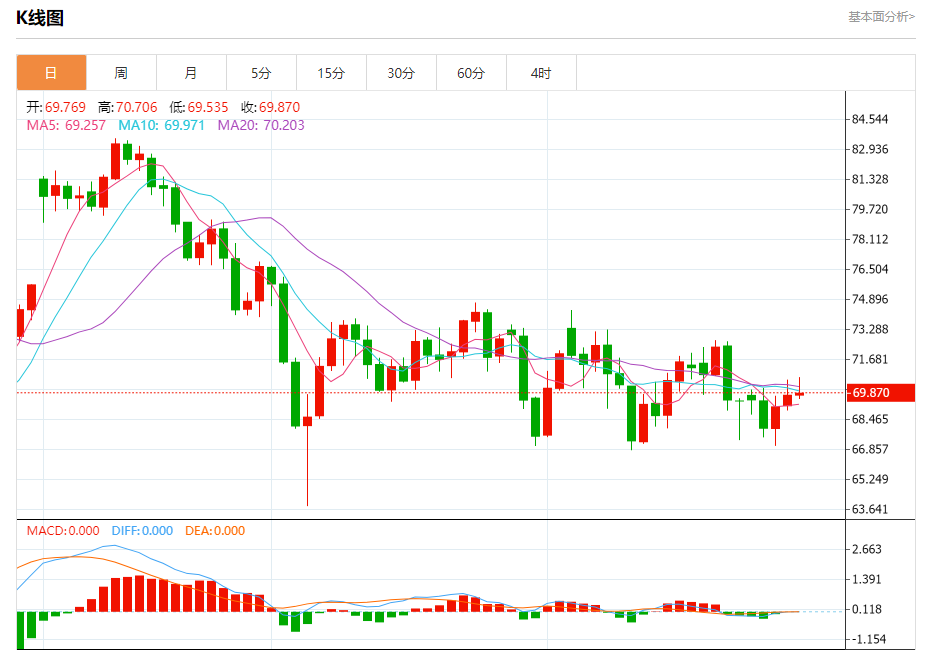Click the -1.154 MACD axis label
The width and height of the screenshot is (927, 650).
(868, 639)
